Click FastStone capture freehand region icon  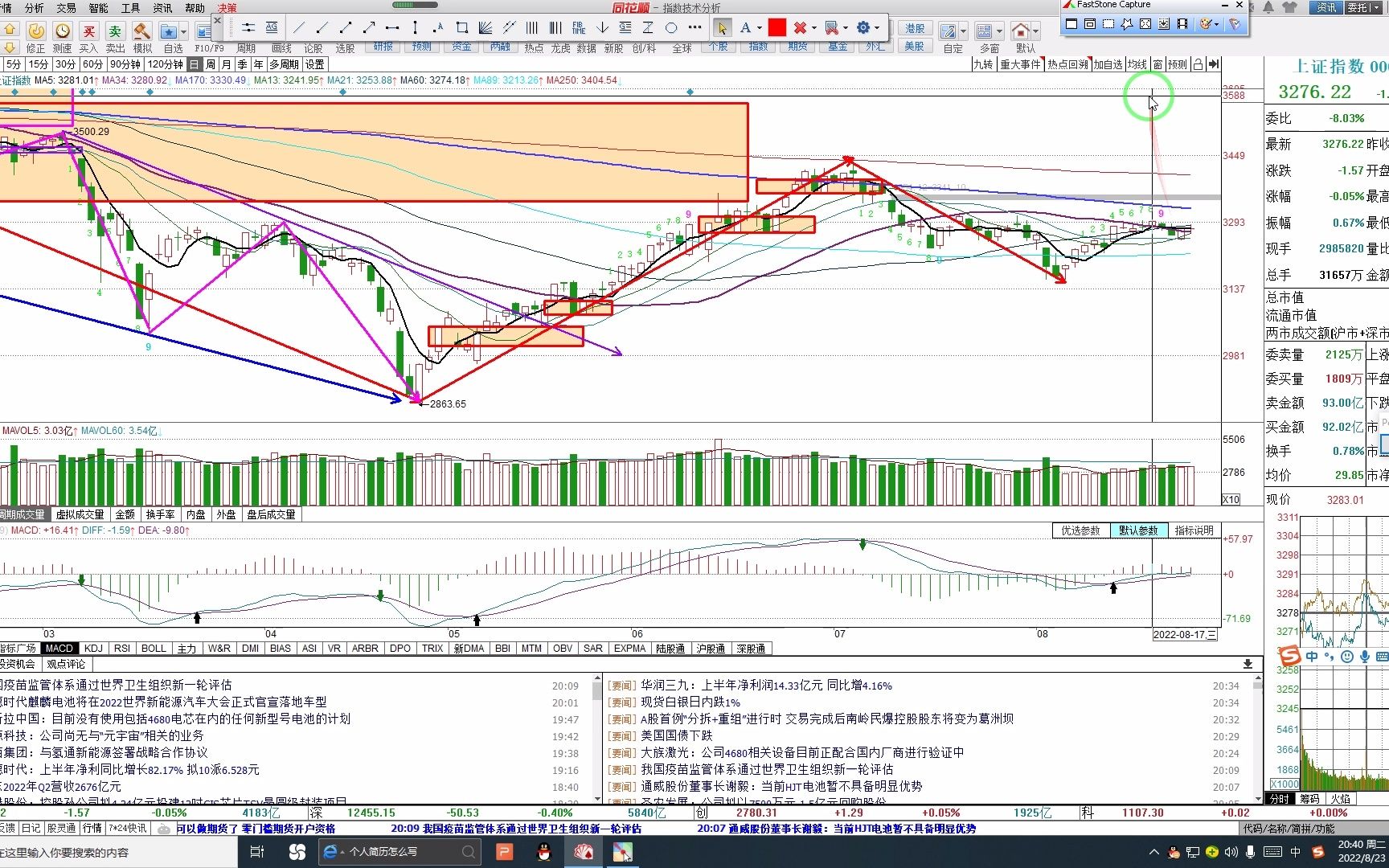[x=1127, y=24]
